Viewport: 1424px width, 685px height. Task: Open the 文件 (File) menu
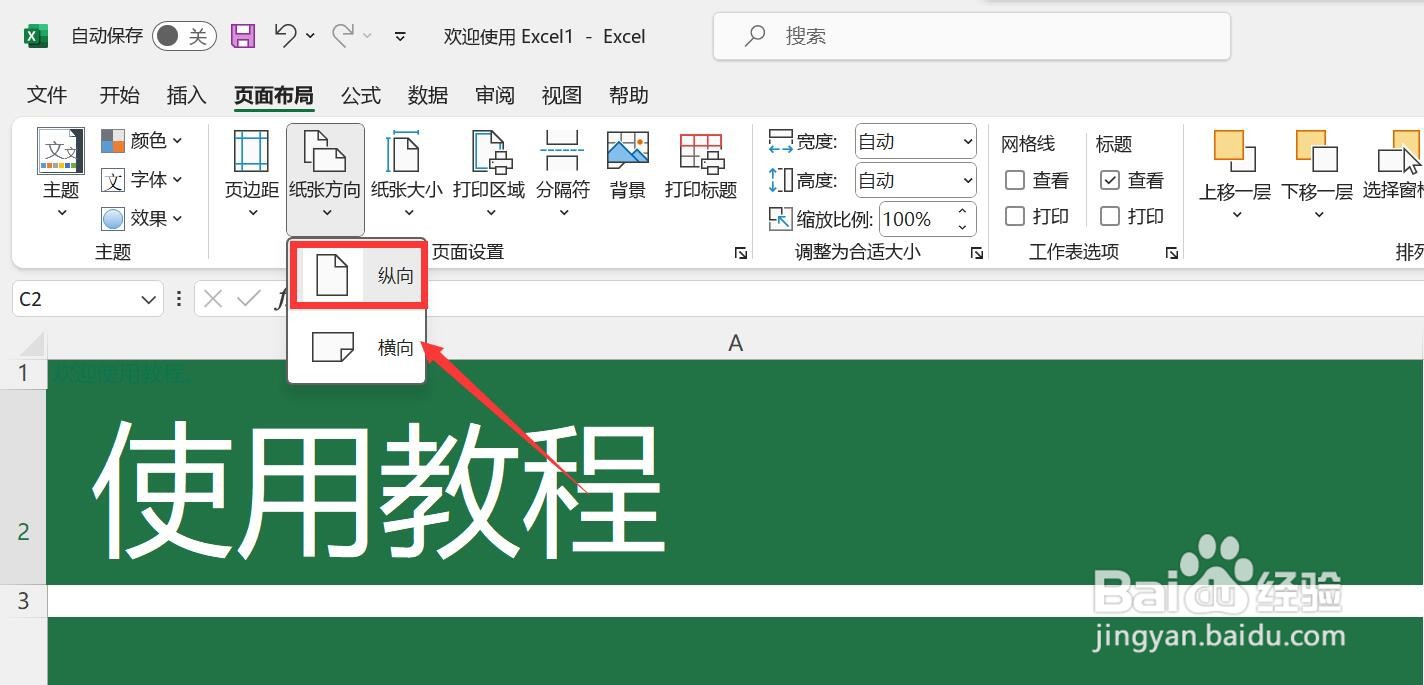(x=46, y=95)
